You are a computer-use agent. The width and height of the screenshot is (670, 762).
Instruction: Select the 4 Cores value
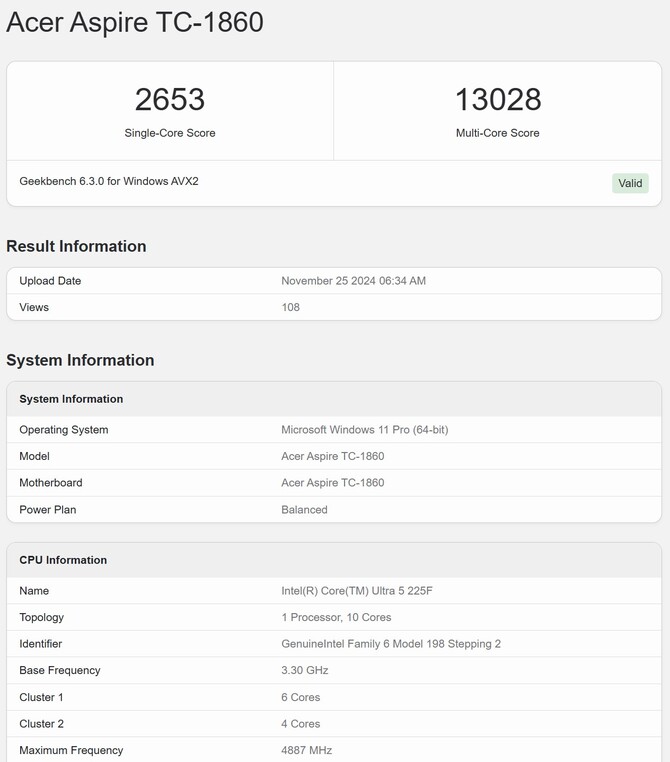pos(301,724)
